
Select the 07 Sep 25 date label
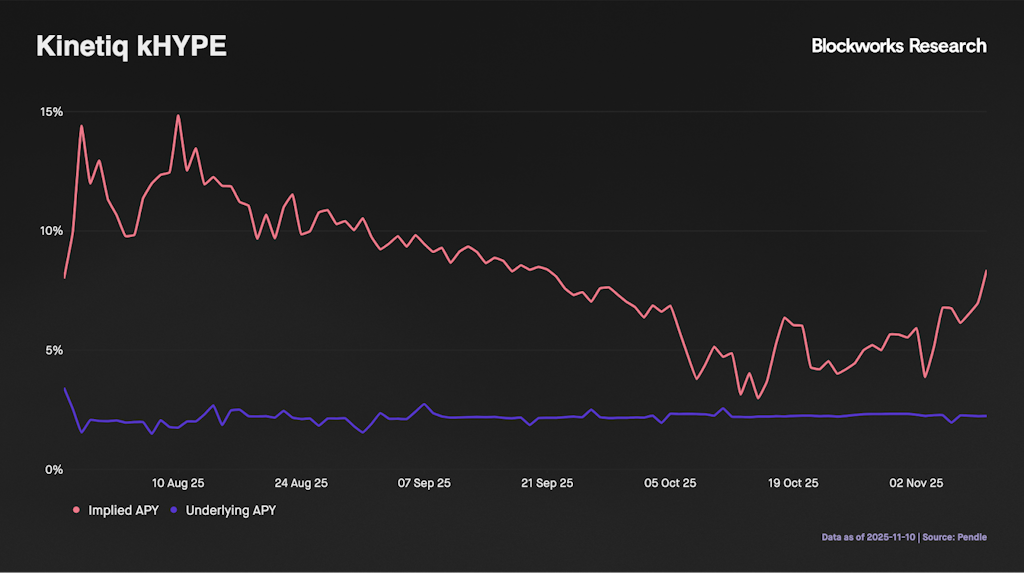coord(424,483)
